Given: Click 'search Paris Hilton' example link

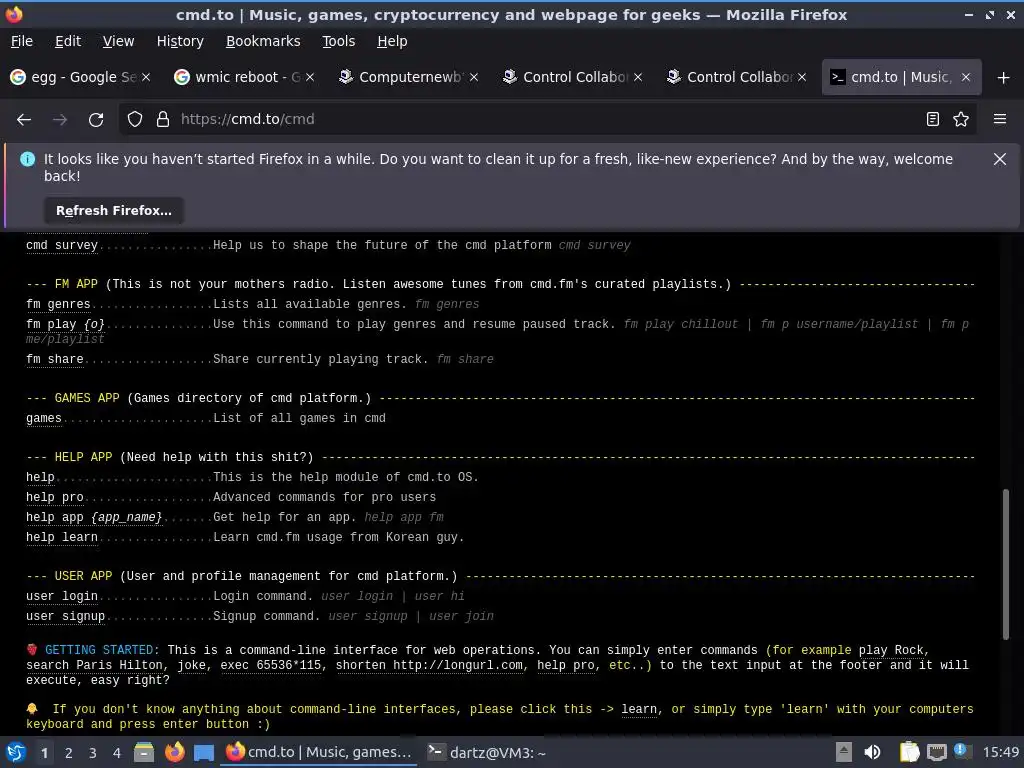Looking at the screenshot, I should tap(94, 665).
